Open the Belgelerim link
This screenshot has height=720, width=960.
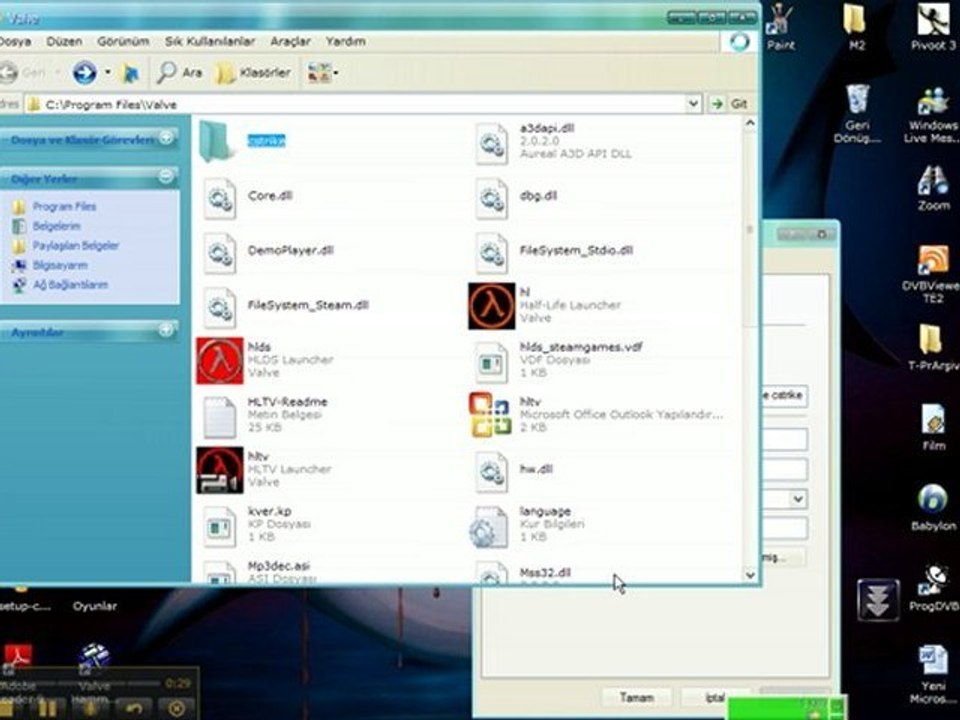click(x=56, y=226)
